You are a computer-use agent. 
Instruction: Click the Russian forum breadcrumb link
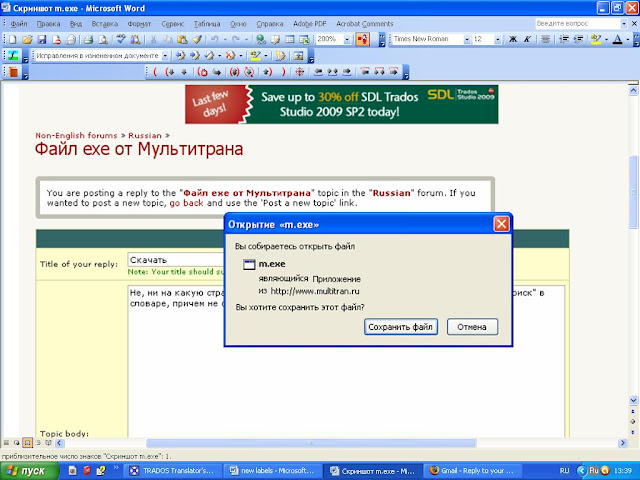click(145, 136)
